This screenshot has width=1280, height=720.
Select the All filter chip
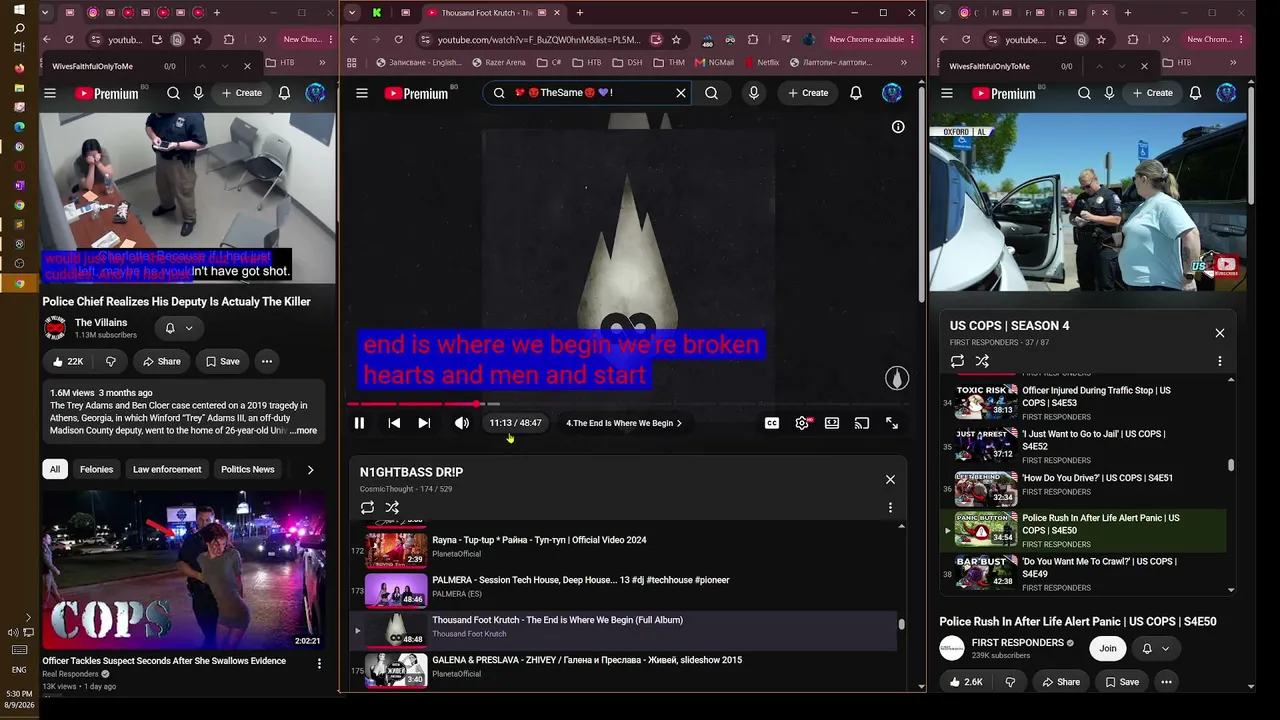(55, 469)
